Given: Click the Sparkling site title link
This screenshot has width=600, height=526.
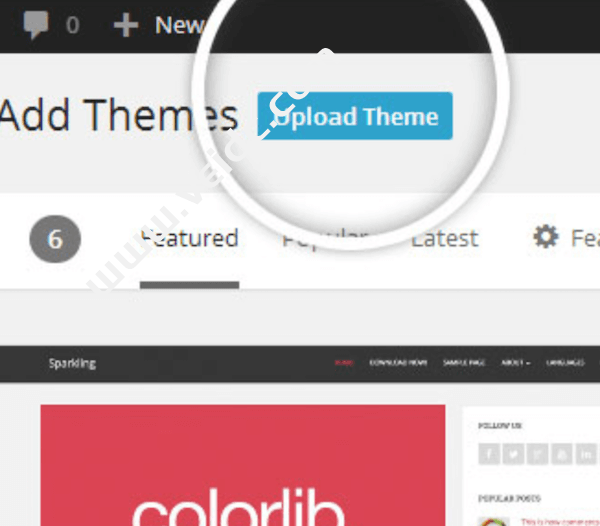Looking at the screenshot, I should click(72, 363).
